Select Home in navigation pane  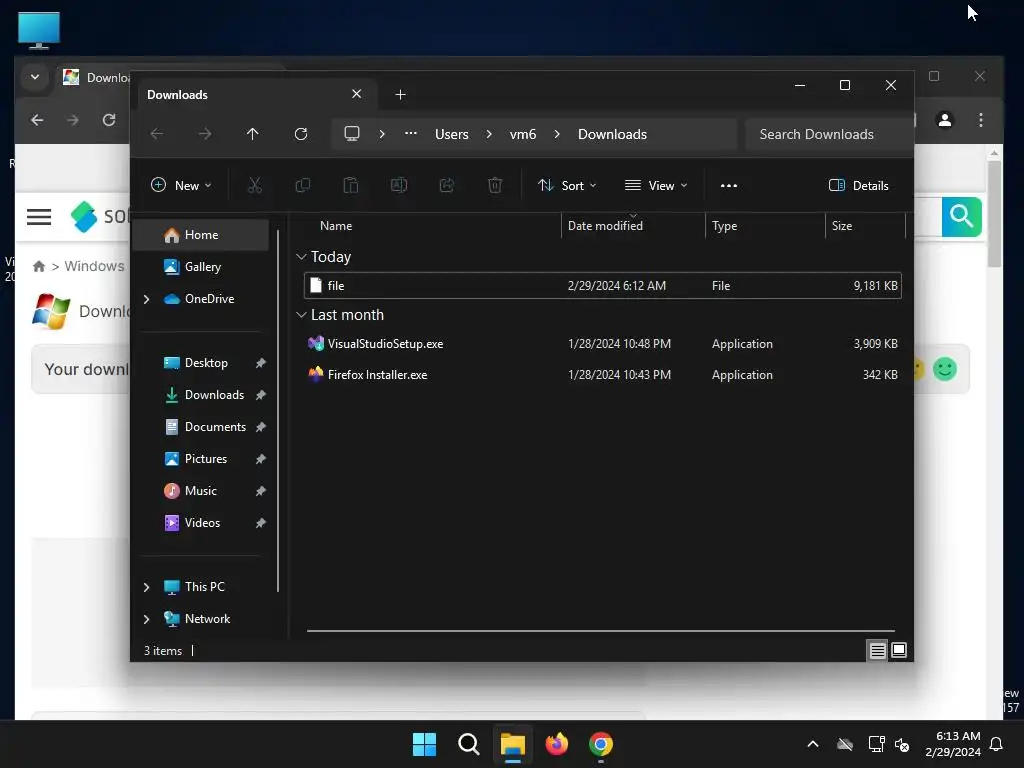click(x=201, y=235)
